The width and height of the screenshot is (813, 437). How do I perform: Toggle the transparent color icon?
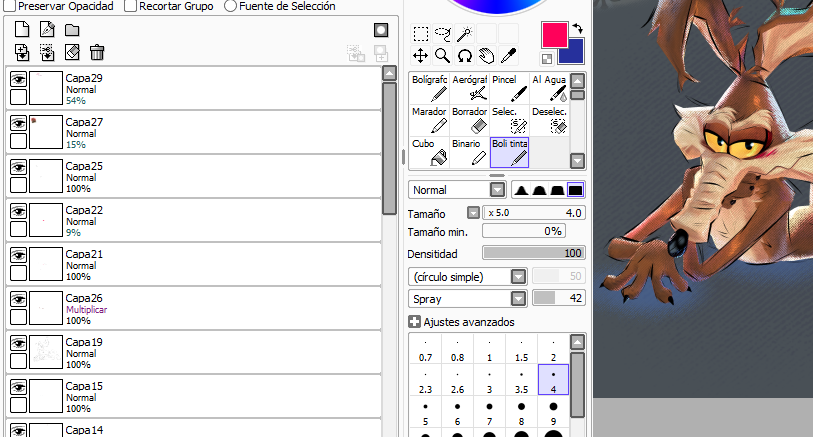point(547,59)
